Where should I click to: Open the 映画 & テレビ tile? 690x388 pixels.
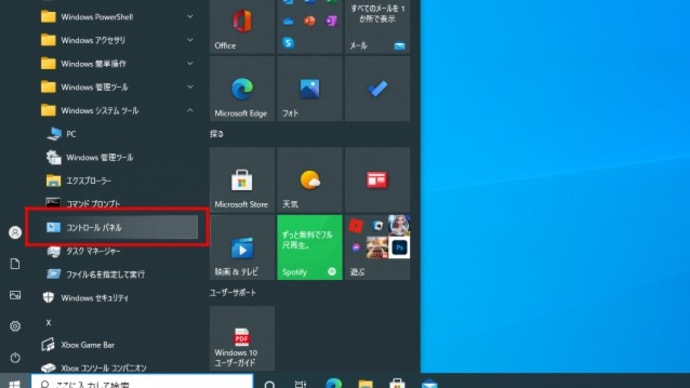pyautogui.click(x=242, y=247)
